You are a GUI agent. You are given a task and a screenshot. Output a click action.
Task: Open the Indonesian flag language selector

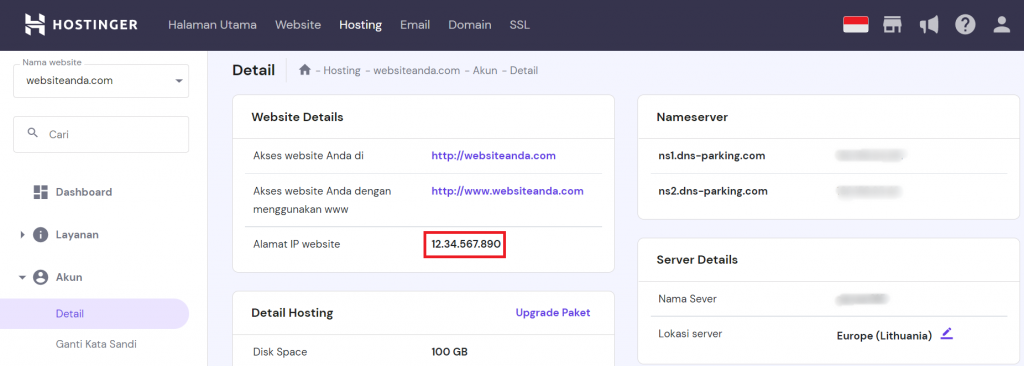point(856,25)
